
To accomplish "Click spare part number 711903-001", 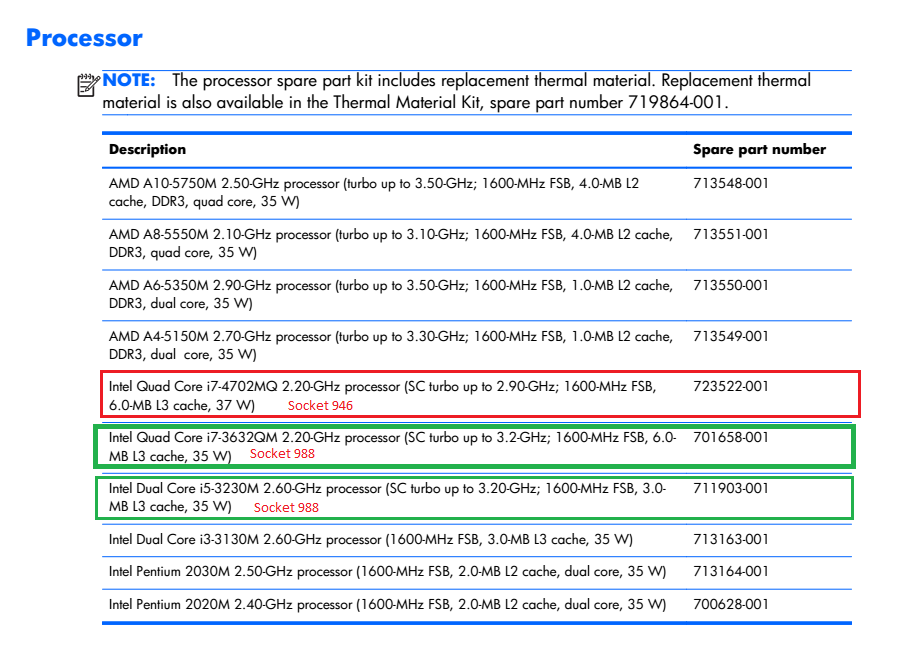I will 730,489.
